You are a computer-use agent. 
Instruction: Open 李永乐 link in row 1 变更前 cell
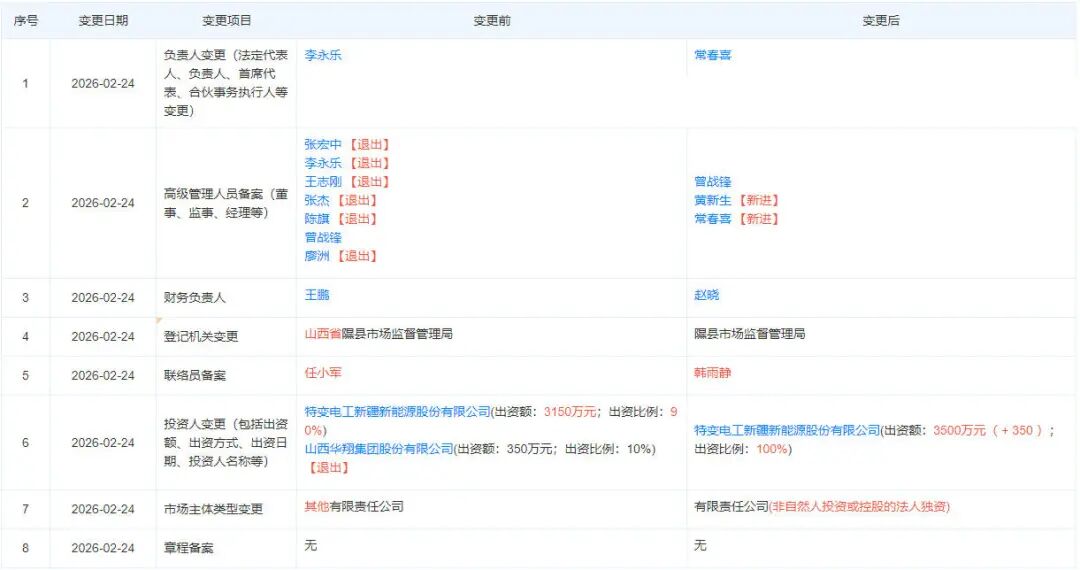click(323, 55)
